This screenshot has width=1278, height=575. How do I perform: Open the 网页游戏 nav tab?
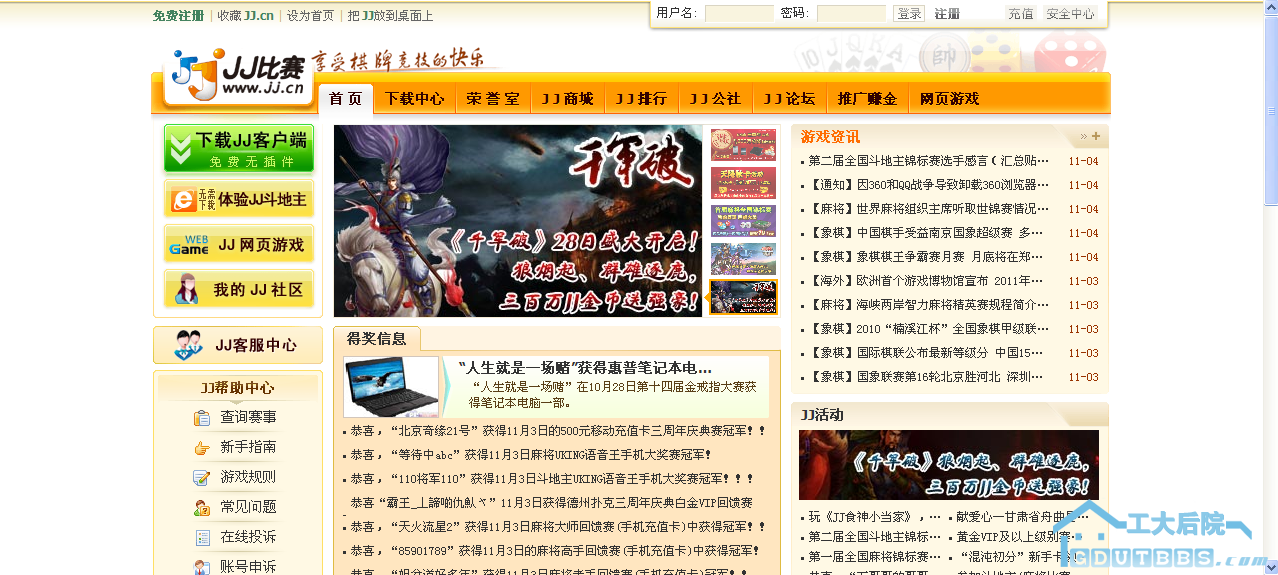click(949, 99)
